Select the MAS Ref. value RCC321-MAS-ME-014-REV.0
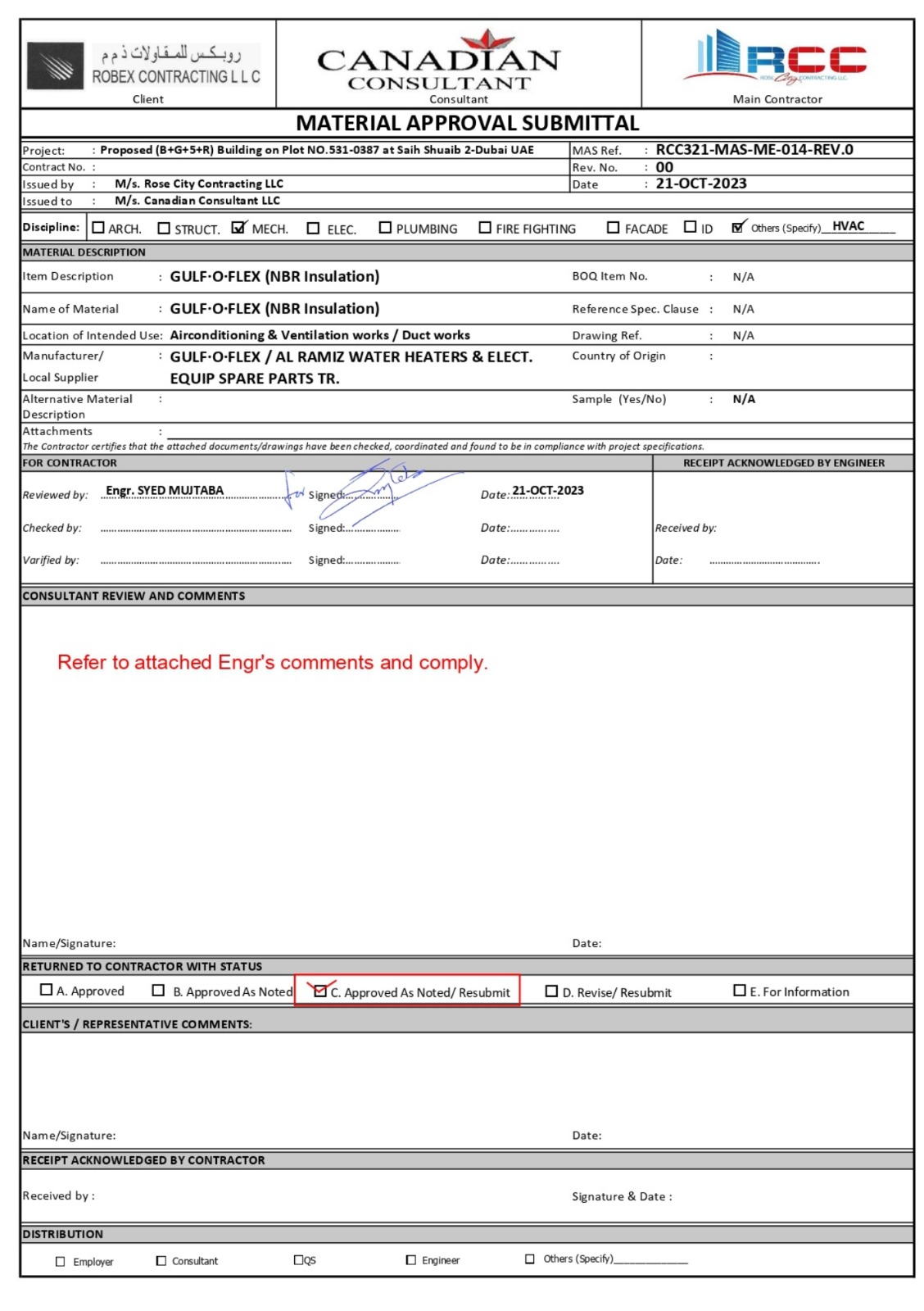Screen dimensions: 924x1311 click(x=754, y=150)
